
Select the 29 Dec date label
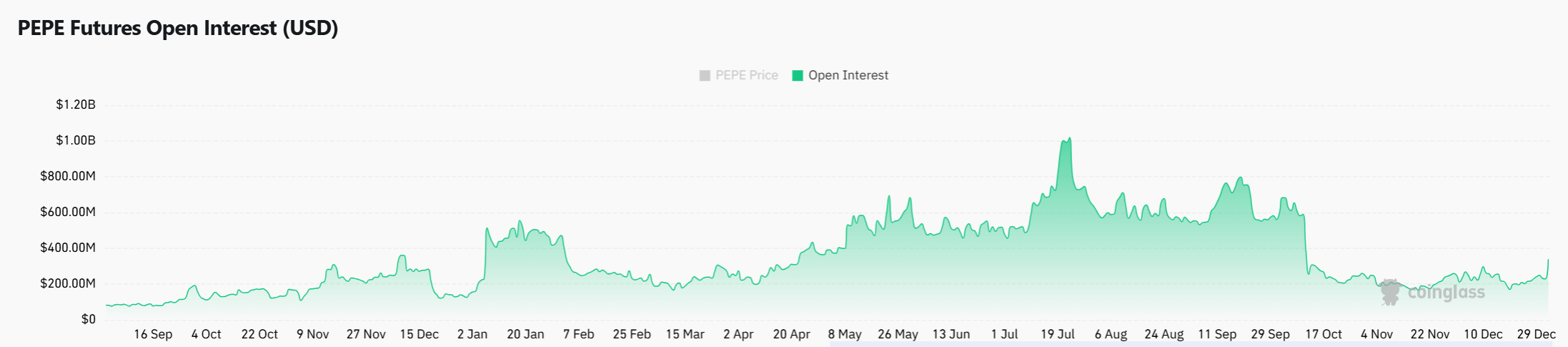[1537, 334]
